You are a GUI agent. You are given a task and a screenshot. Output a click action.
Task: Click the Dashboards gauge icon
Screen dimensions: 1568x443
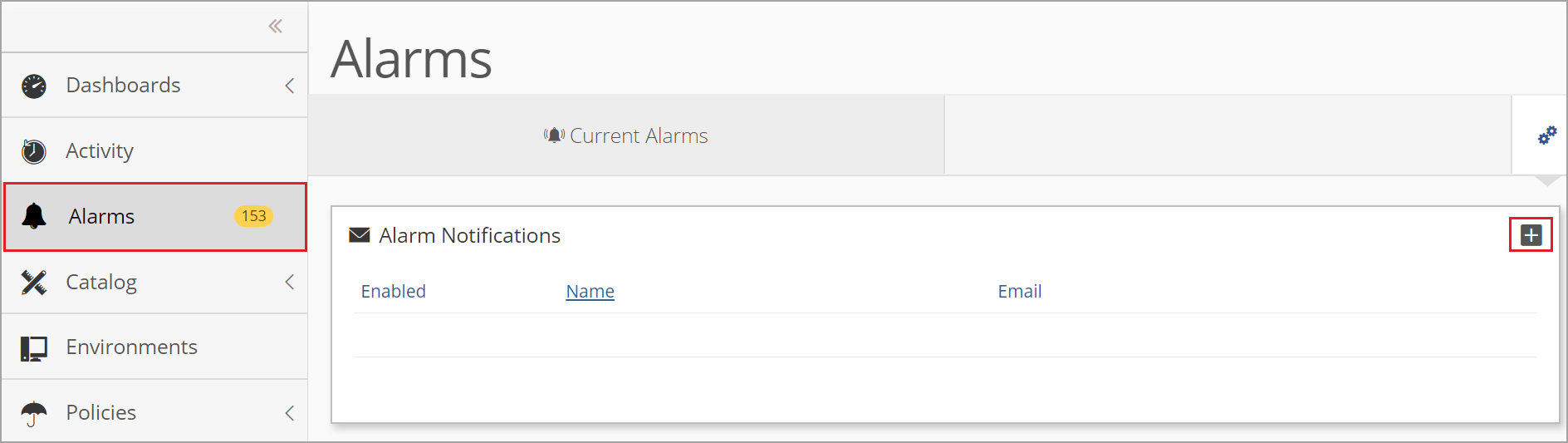tap(34, 86)
